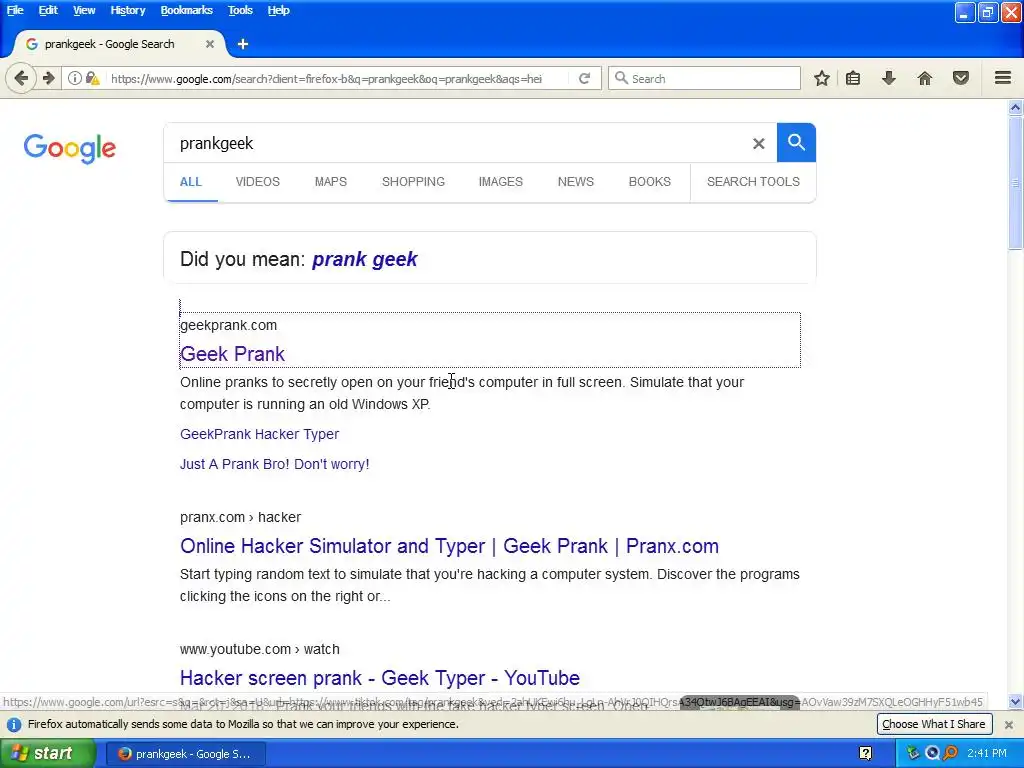Click the 2:41 PM taskbar clock

(987, 754)
